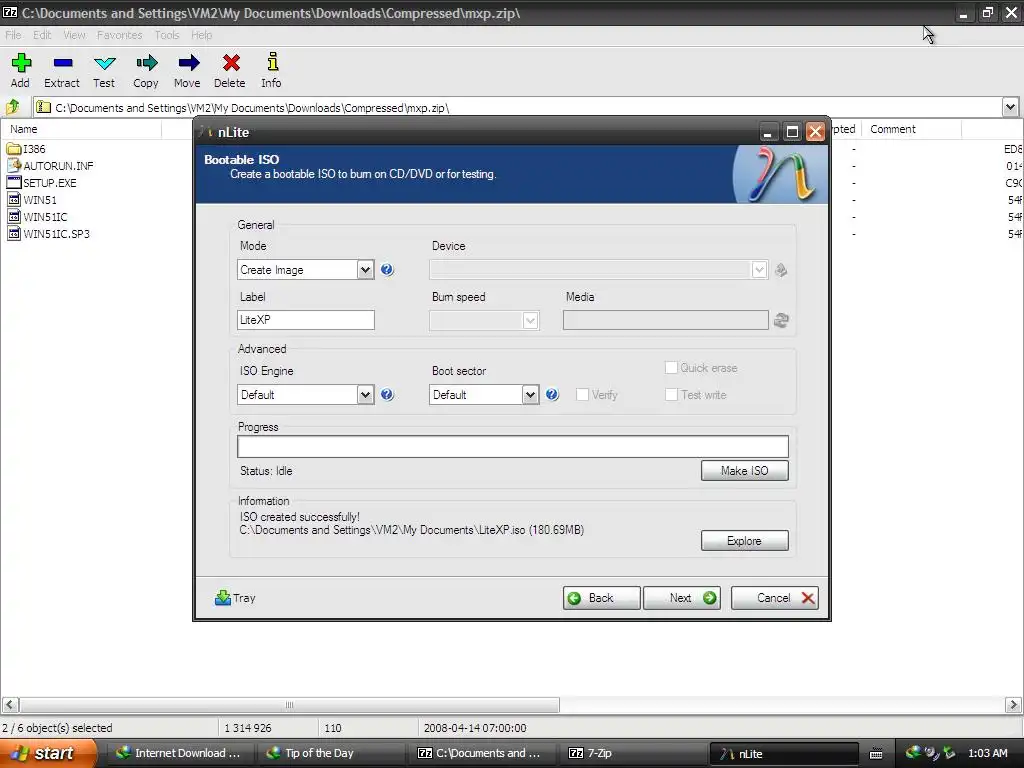
Task: Open the Tools menu in 7-Zip
Action: click(167, 35)
